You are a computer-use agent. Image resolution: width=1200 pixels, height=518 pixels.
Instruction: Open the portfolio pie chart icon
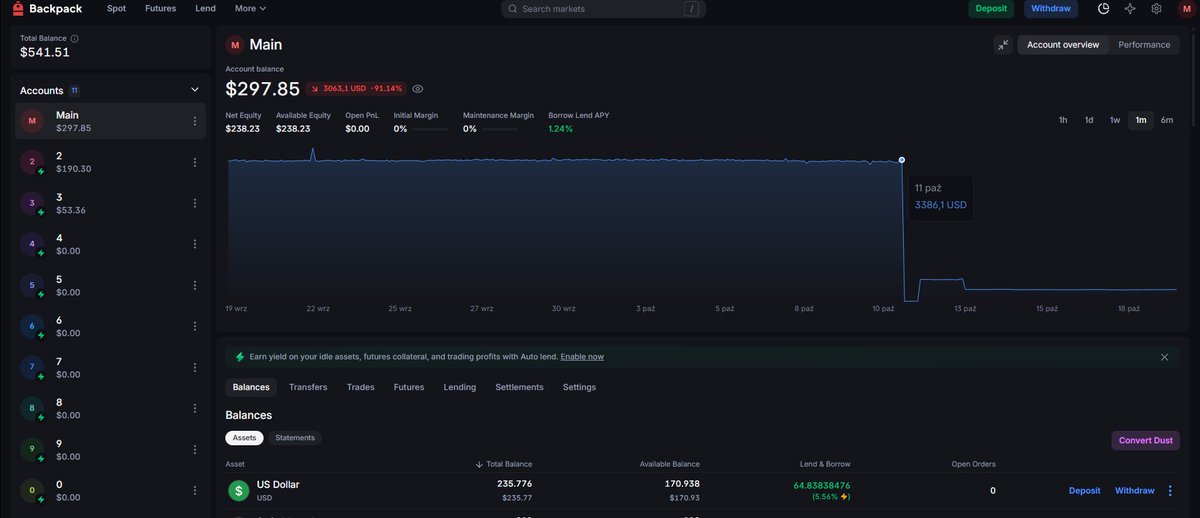click(1104, 8)
